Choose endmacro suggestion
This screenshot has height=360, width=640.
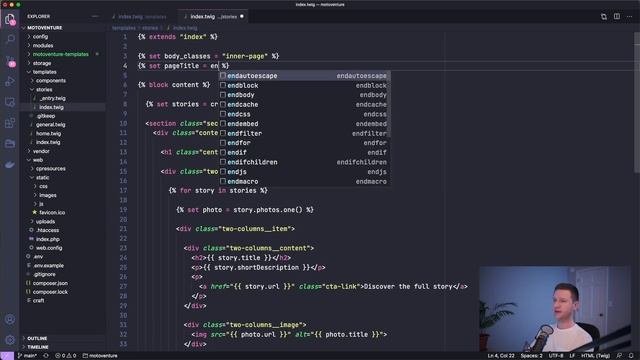click(x=304, y=182)
